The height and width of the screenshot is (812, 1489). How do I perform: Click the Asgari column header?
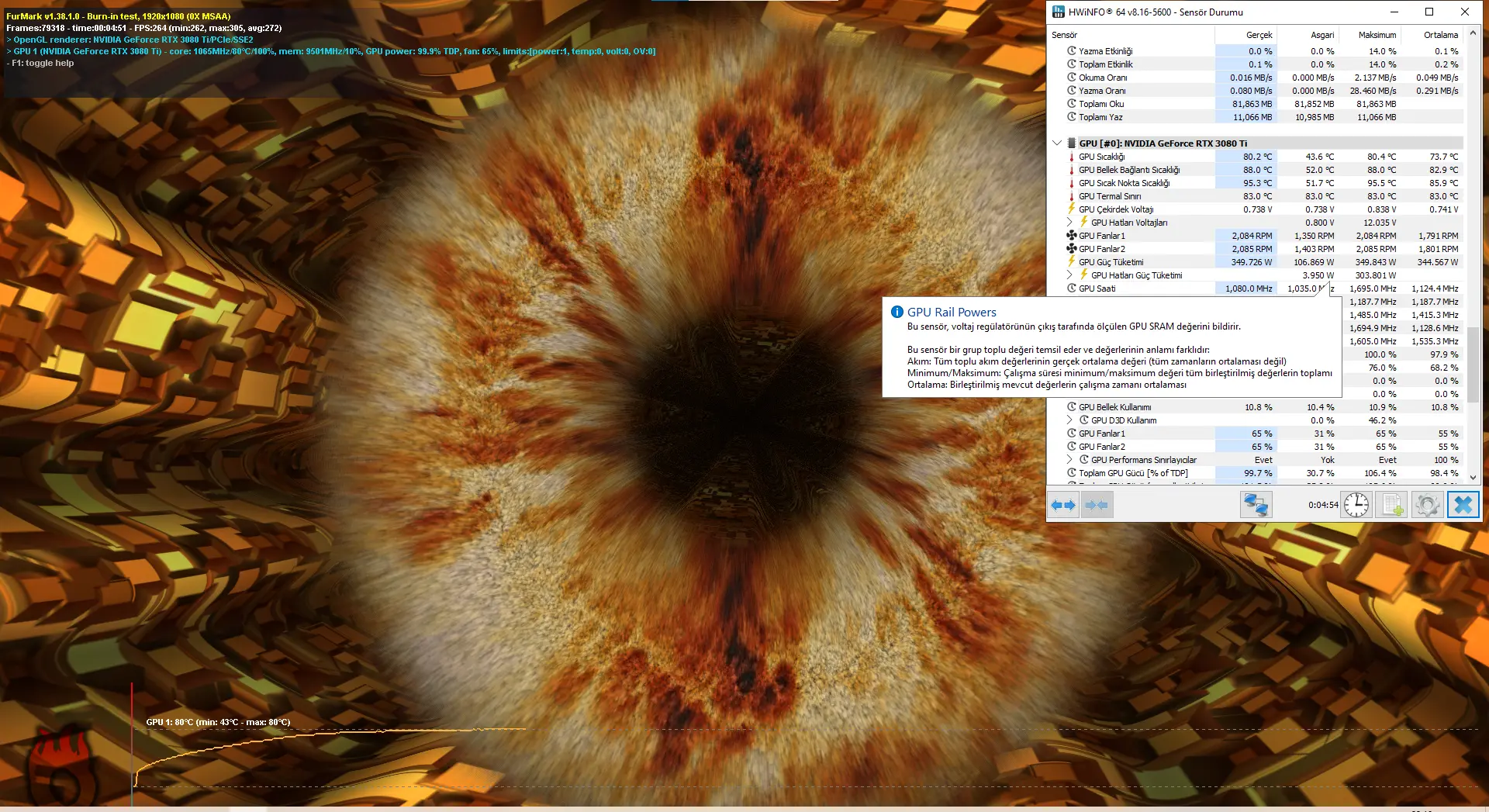click(x=1308, y=35)
